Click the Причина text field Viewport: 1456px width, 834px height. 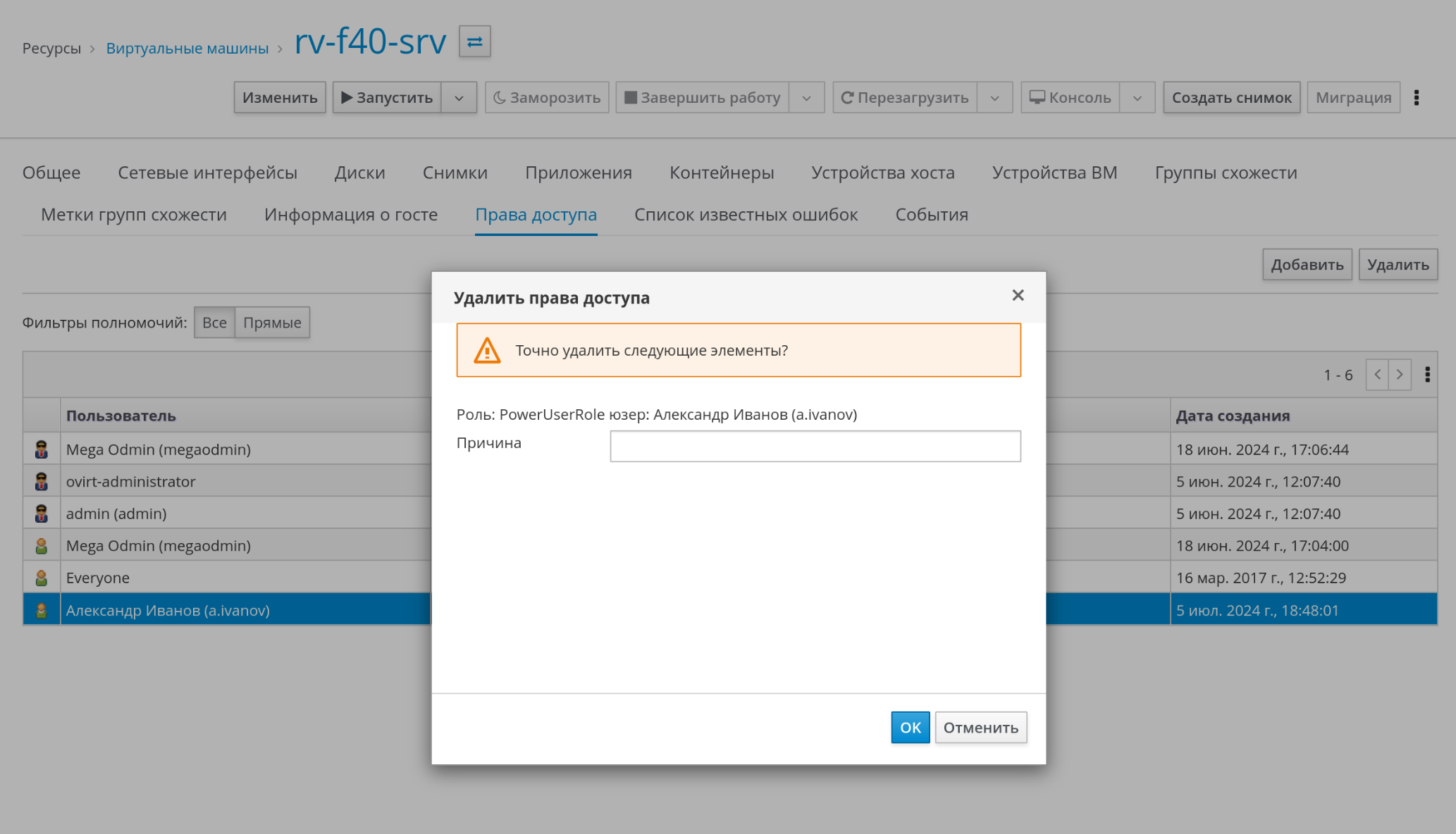pyautogui.click(x=815, y=447)
